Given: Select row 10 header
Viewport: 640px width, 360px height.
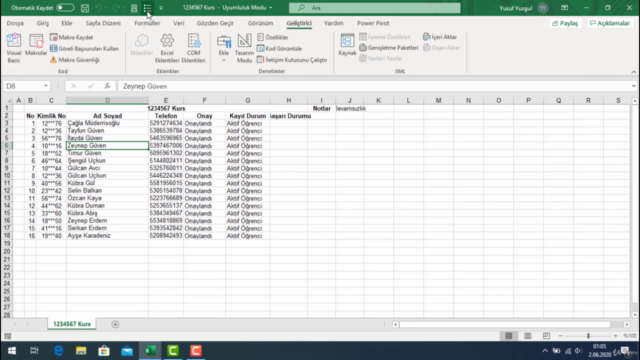Looking at the screenshot, I should click(x=7, y=176).
